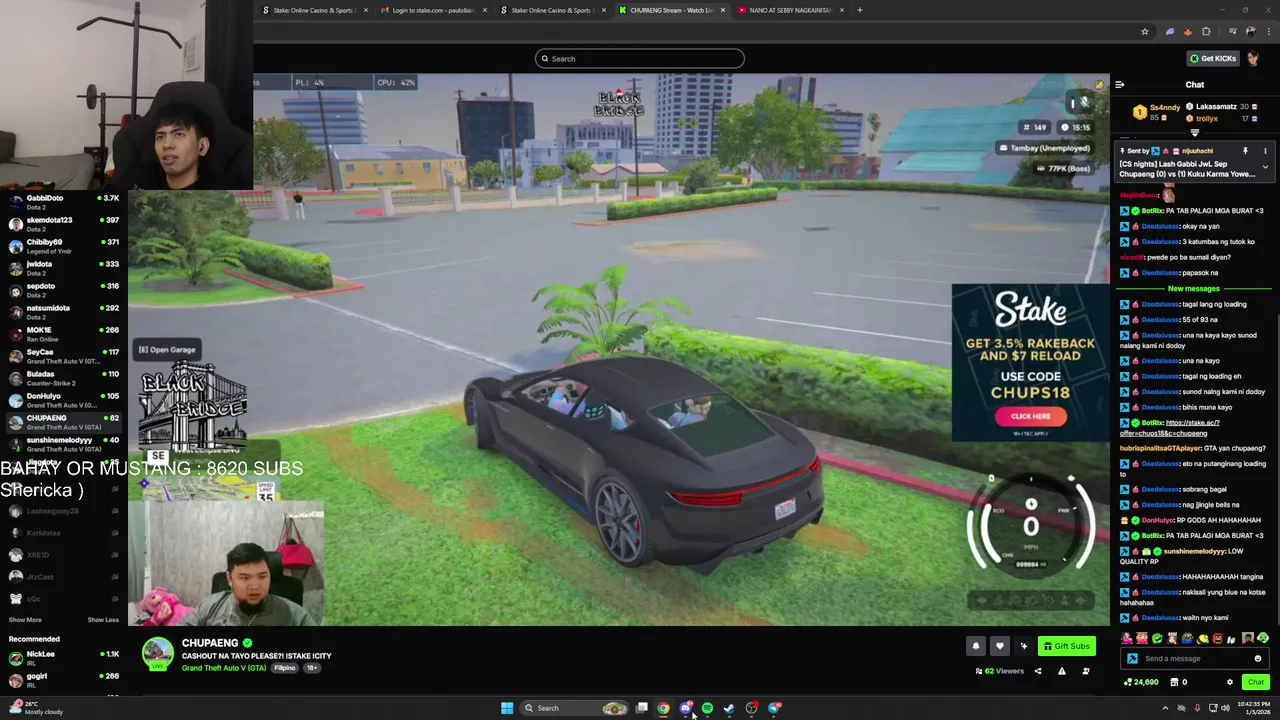Open Grand Theft Auto V category link
This screenshot has width=1280, height=720.
click(224, 668)
